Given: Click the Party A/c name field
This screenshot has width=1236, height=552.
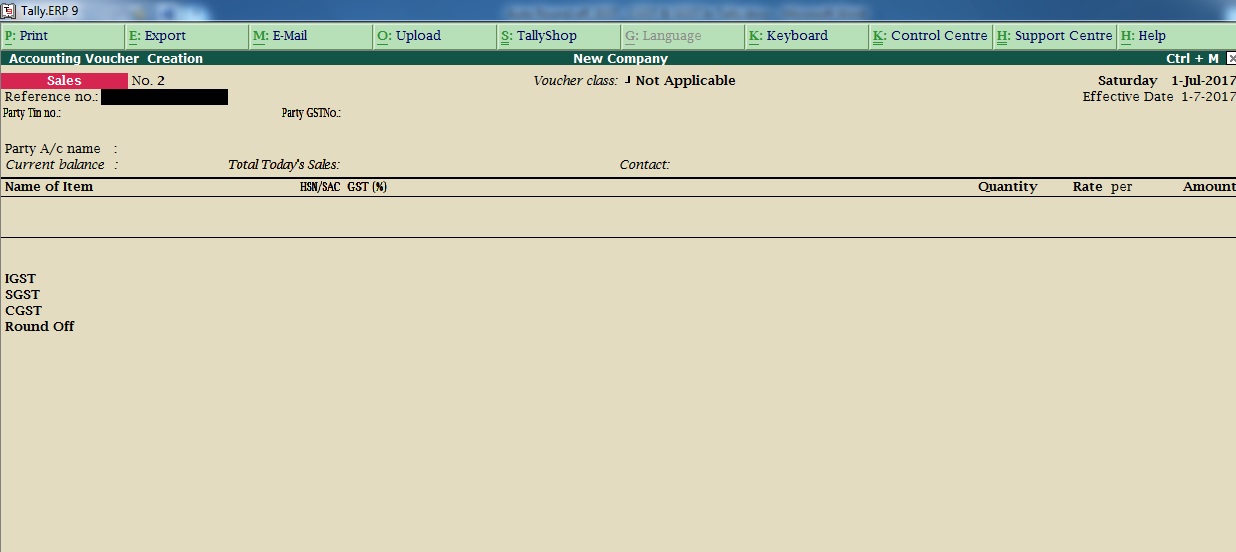Looking at the screenshot, I should (61, 149).
